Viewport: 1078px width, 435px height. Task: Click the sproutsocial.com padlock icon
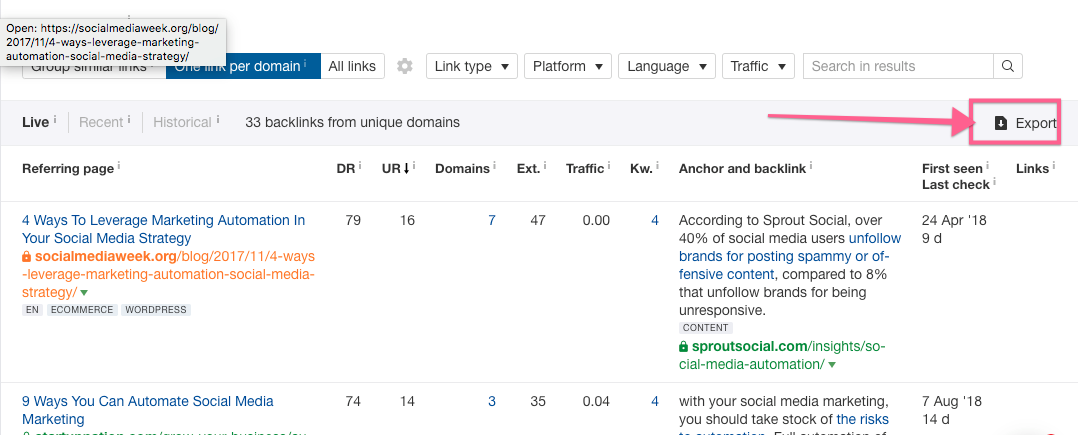(684, 347)
